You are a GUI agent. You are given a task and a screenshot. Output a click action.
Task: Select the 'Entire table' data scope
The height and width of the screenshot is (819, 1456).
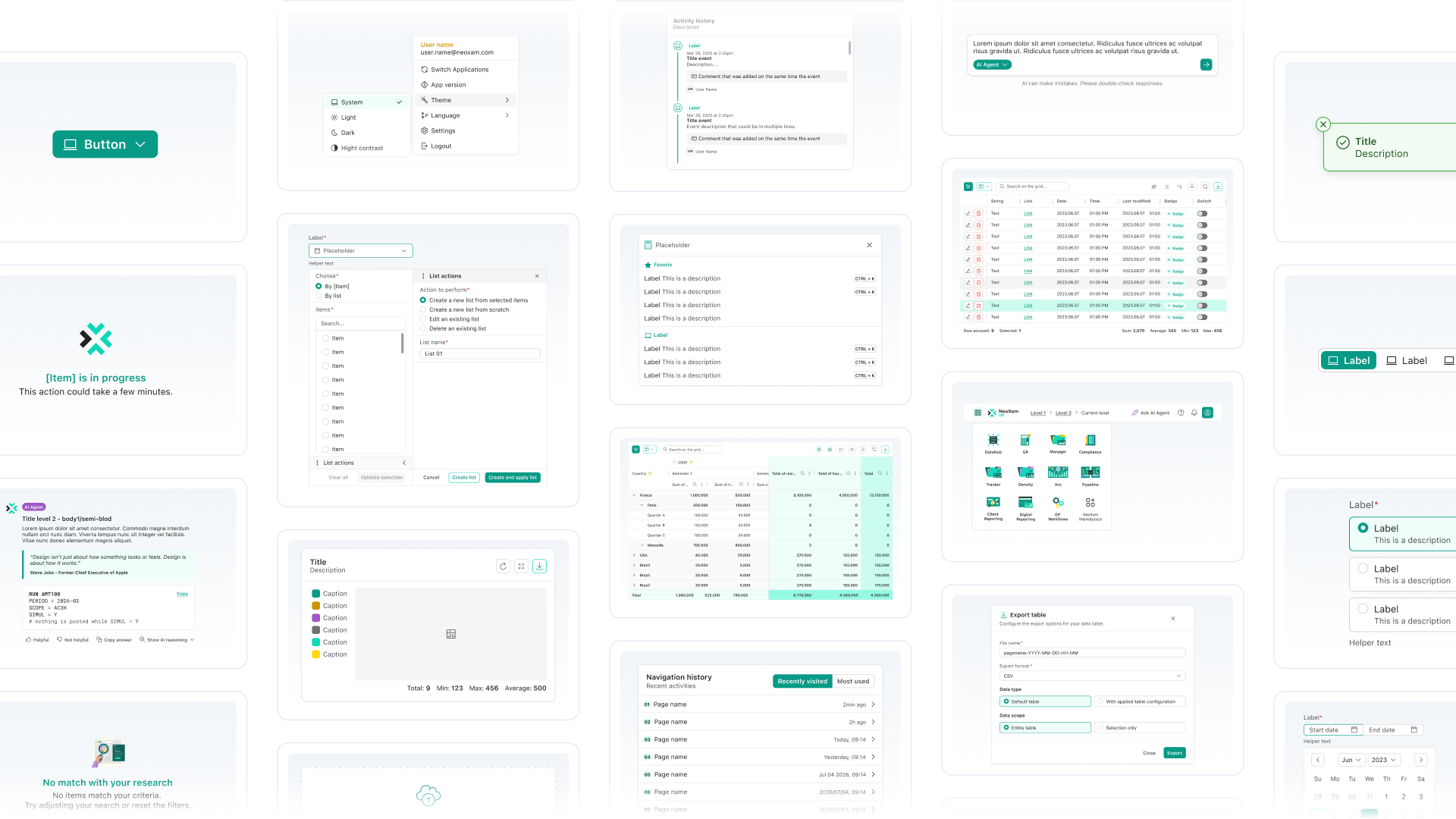point(1046,728)
